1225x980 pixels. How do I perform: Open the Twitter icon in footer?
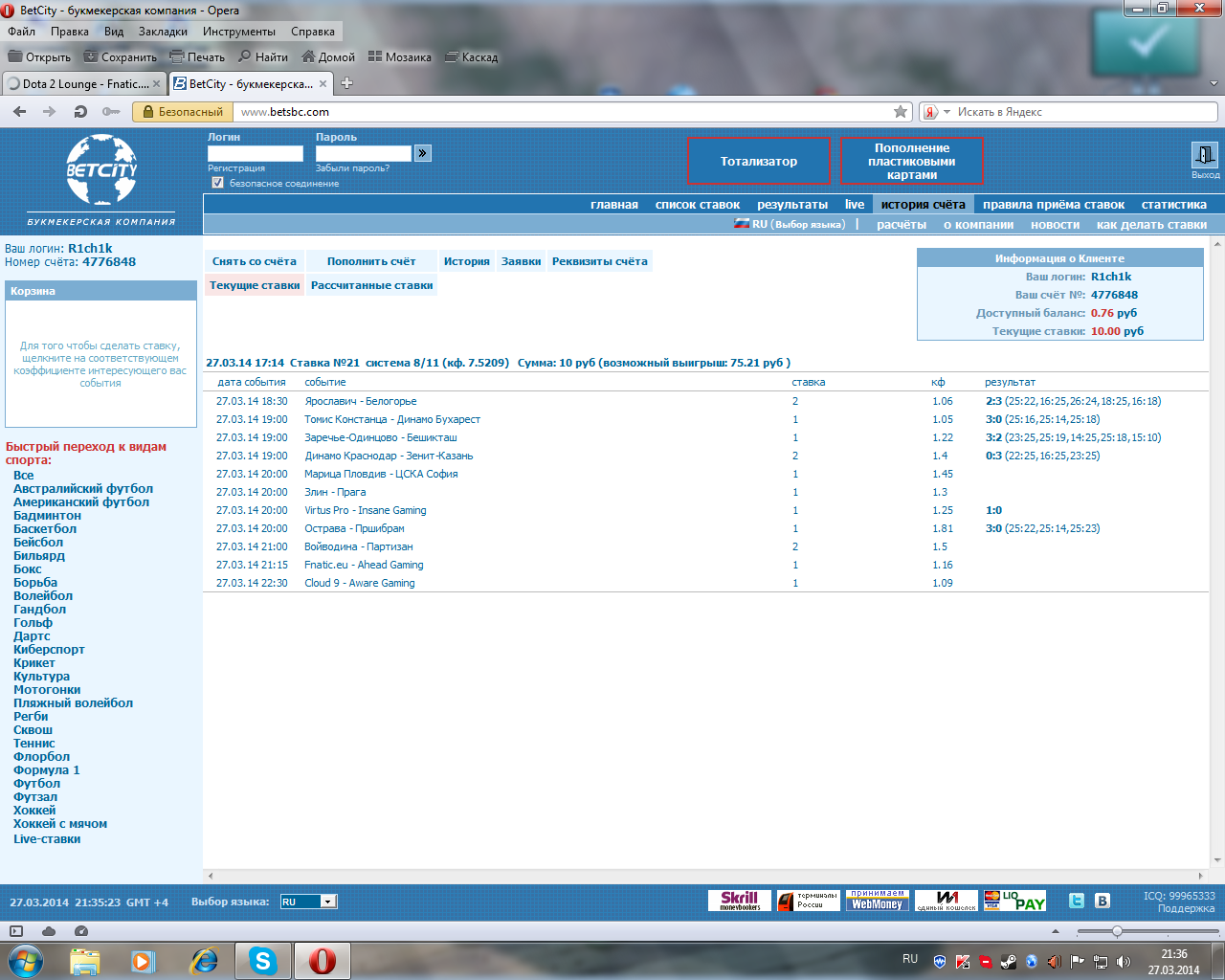tap(1077, 901)
